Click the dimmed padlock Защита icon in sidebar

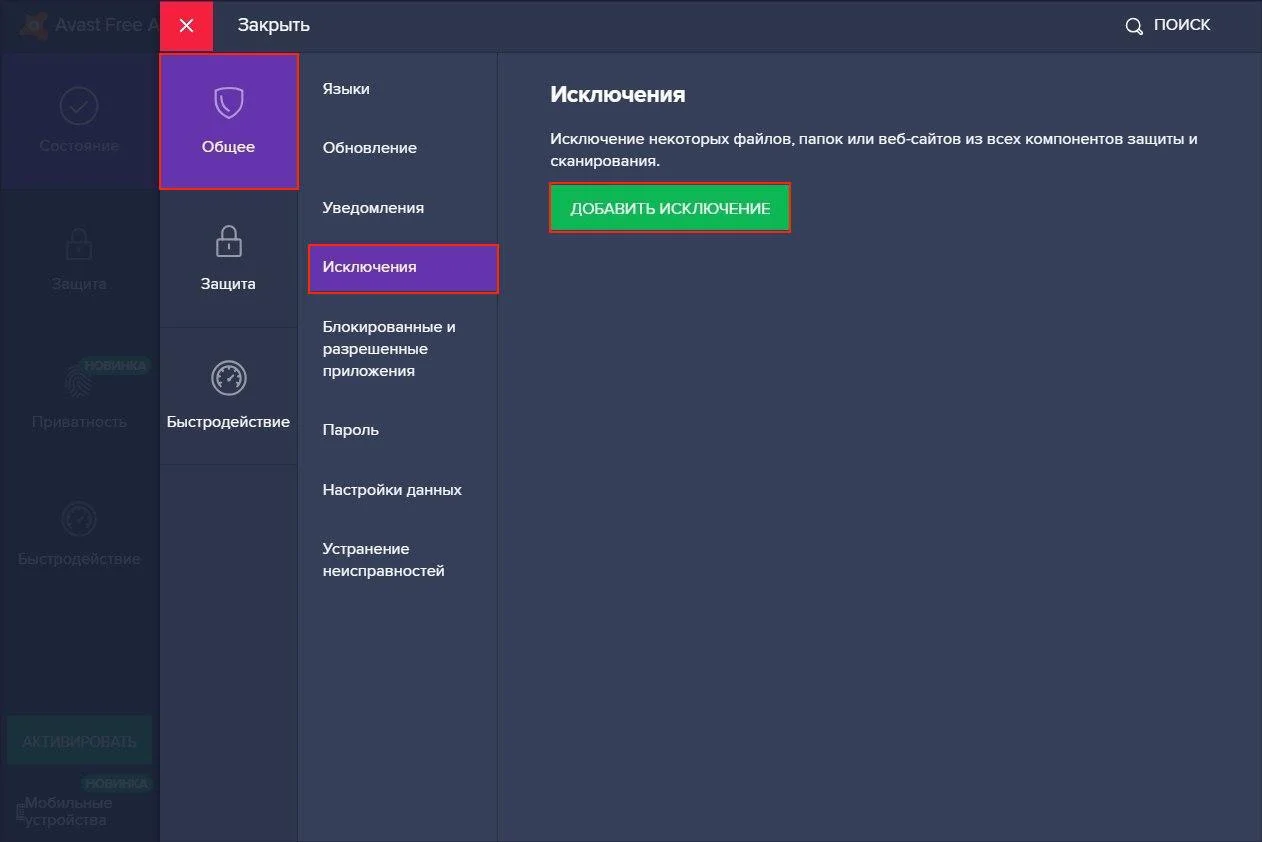(x=79, y=243)
